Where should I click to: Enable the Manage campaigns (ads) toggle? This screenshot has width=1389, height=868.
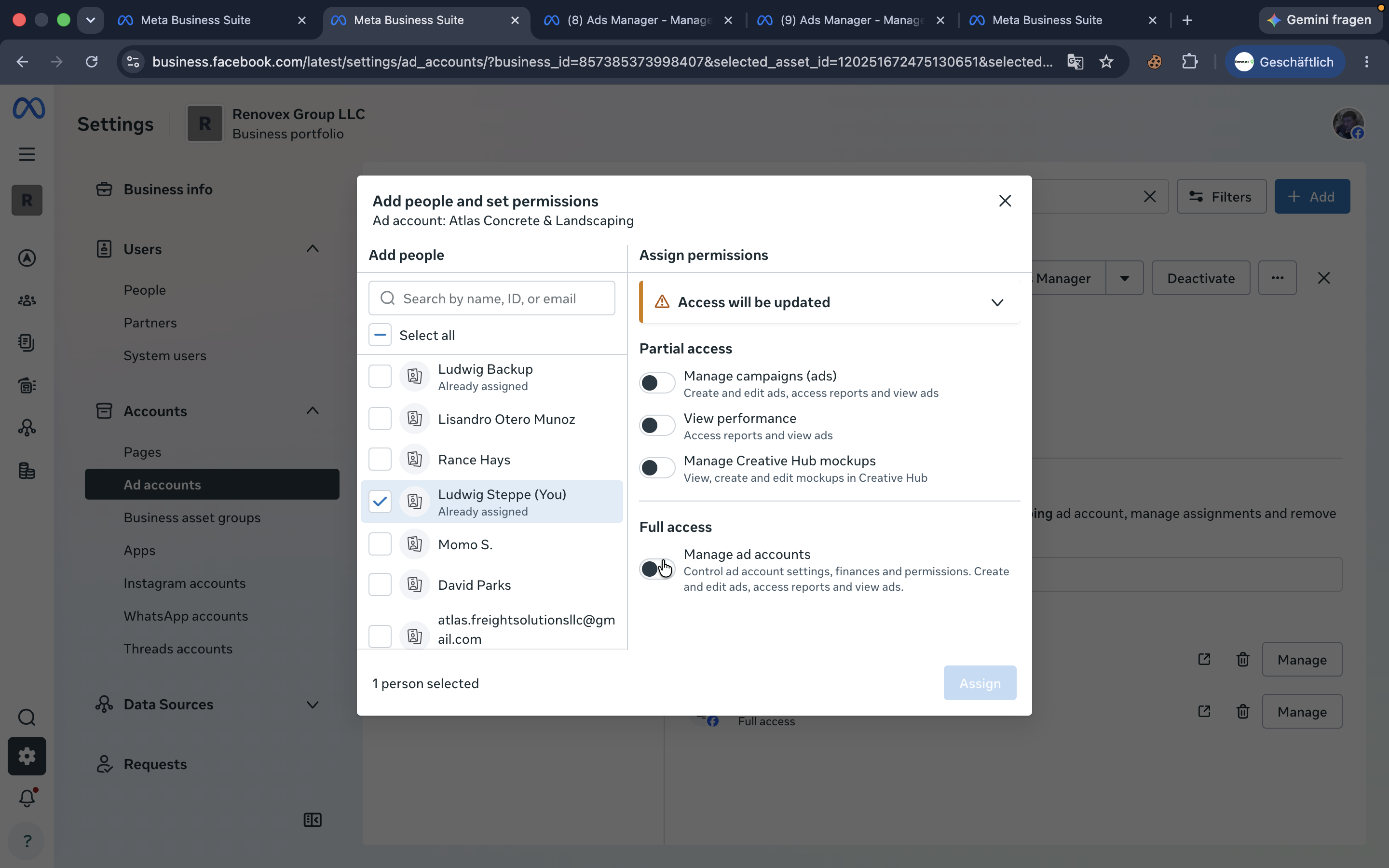coord(657,383)
